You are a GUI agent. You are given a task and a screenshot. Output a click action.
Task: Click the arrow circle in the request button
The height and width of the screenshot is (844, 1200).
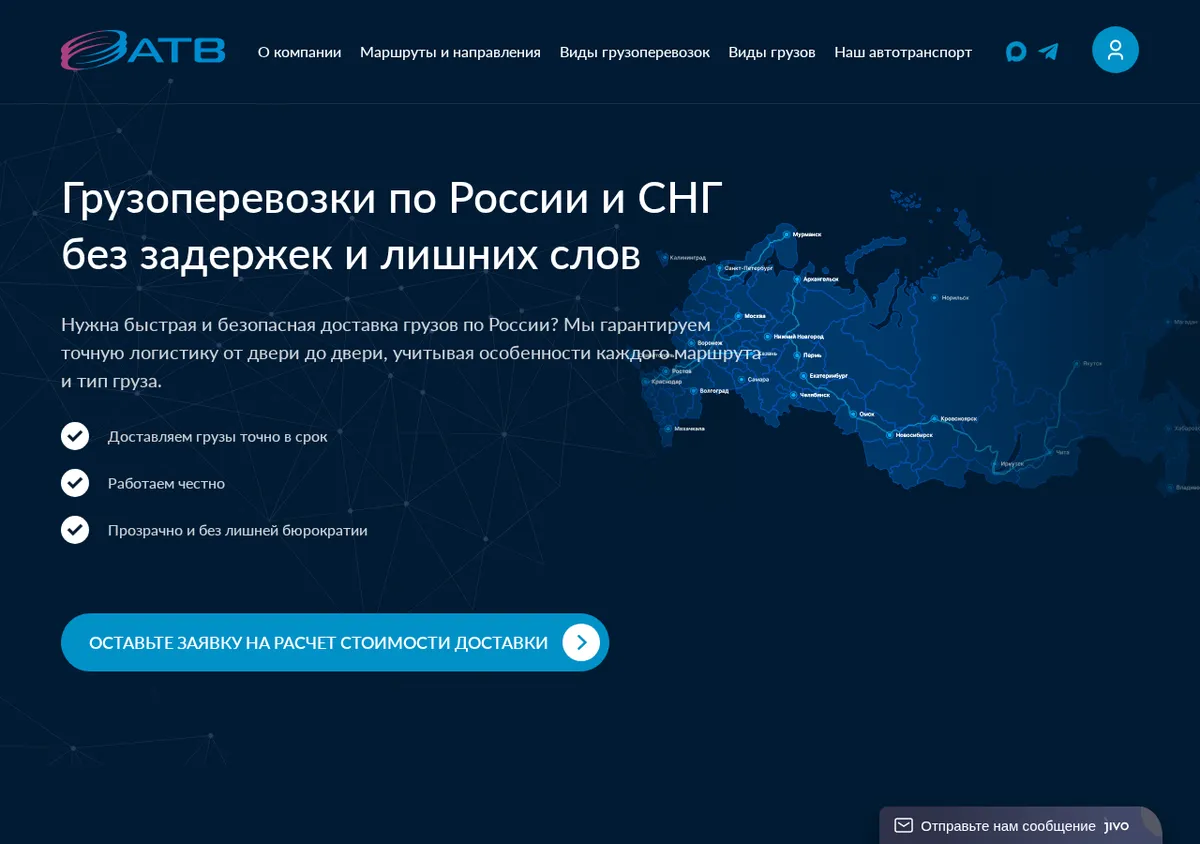[581, 642]
